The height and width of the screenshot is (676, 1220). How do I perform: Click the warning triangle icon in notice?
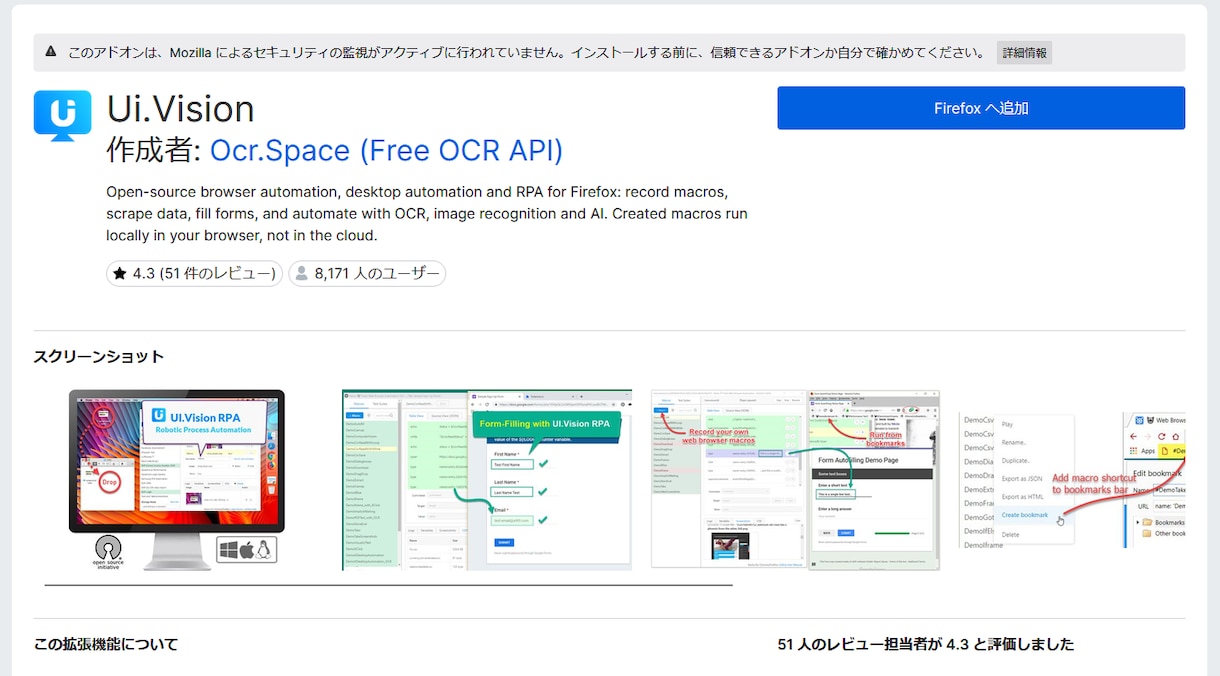point(50,52)
